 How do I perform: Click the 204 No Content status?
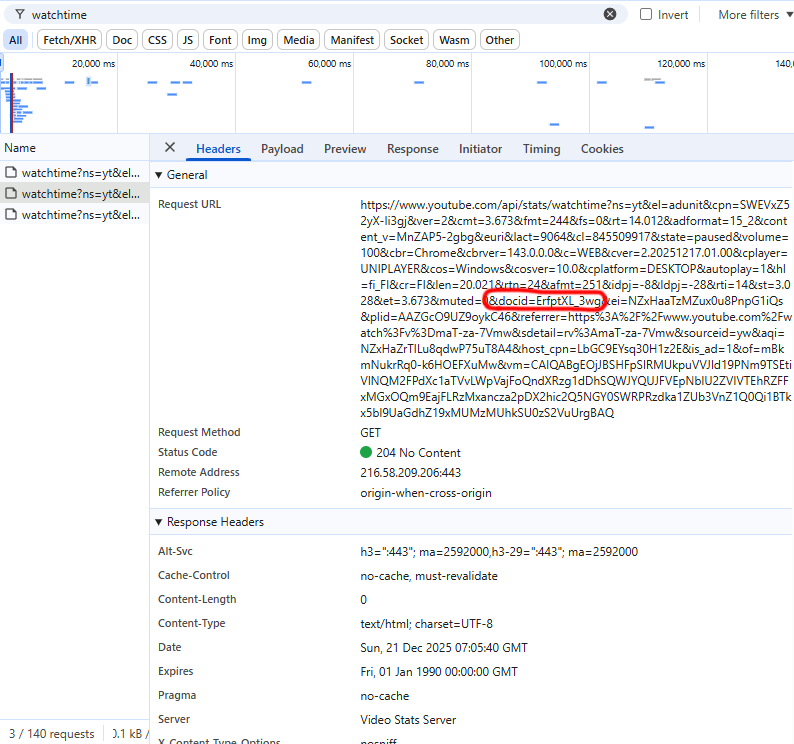(x=418, y=452)
